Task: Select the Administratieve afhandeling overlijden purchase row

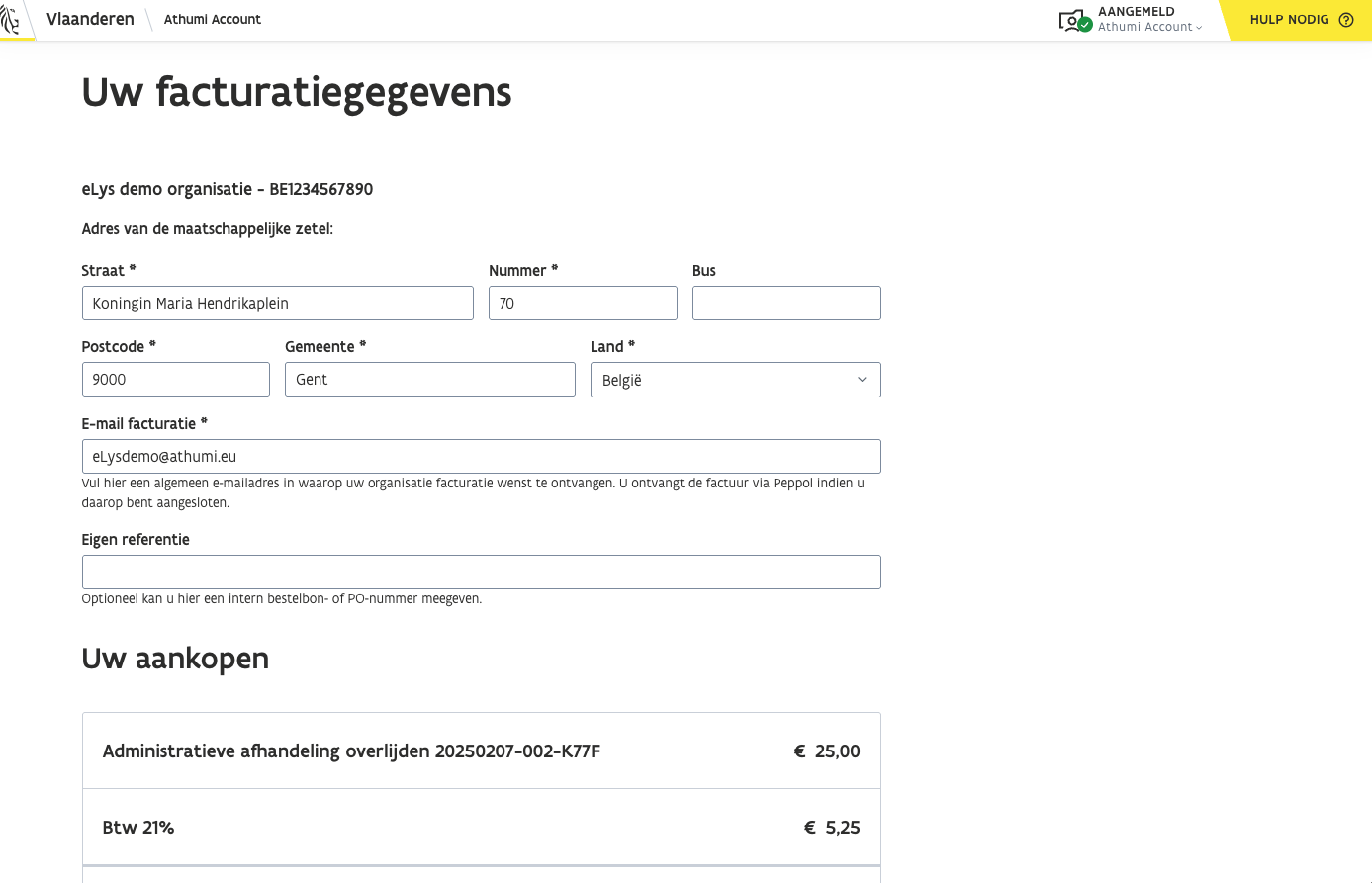Action: point(481,751)
